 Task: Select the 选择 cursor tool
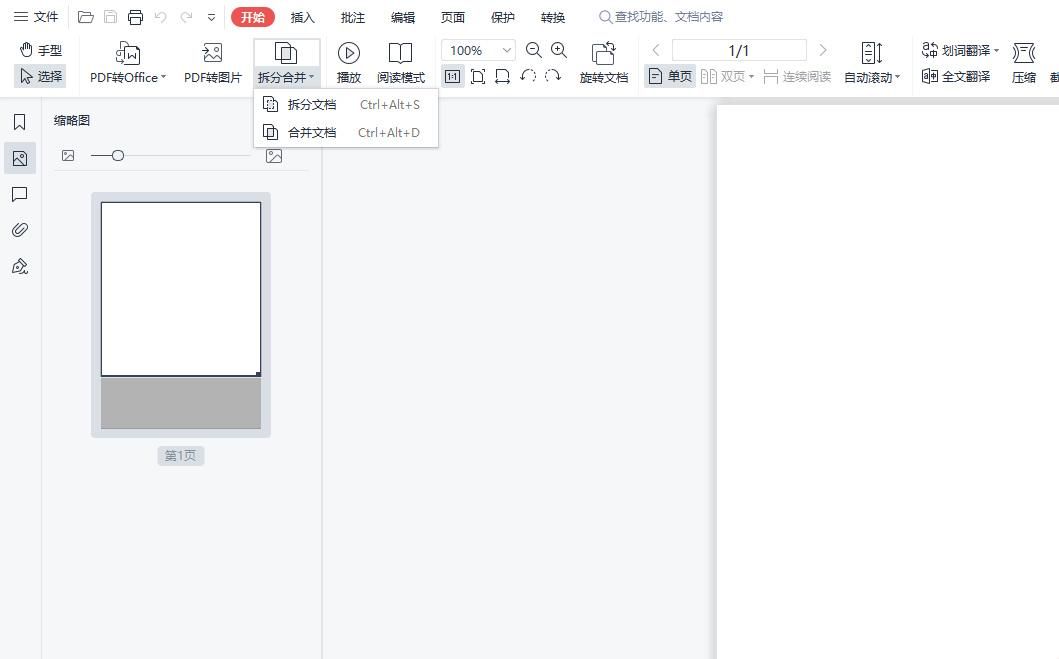pyautogui.click(x=41, y=76)
